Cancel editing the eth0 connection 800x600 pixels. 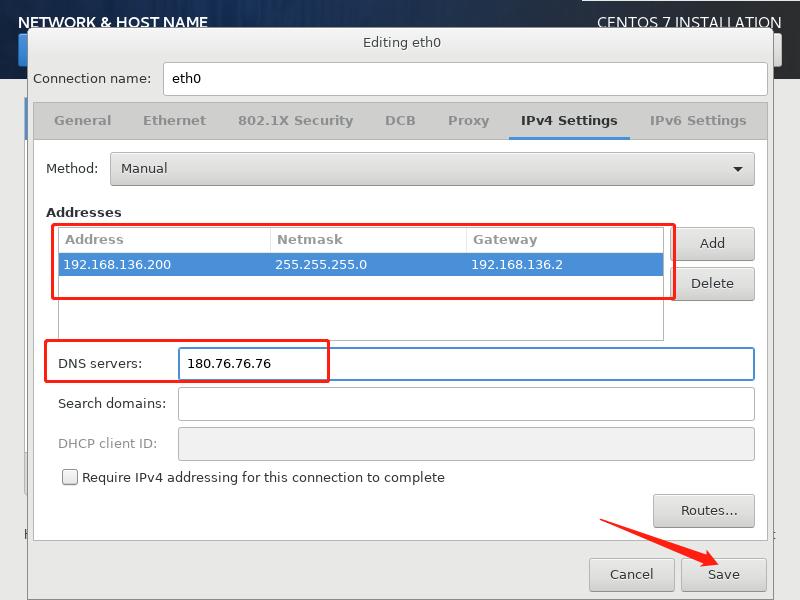[x=631, y=574]
